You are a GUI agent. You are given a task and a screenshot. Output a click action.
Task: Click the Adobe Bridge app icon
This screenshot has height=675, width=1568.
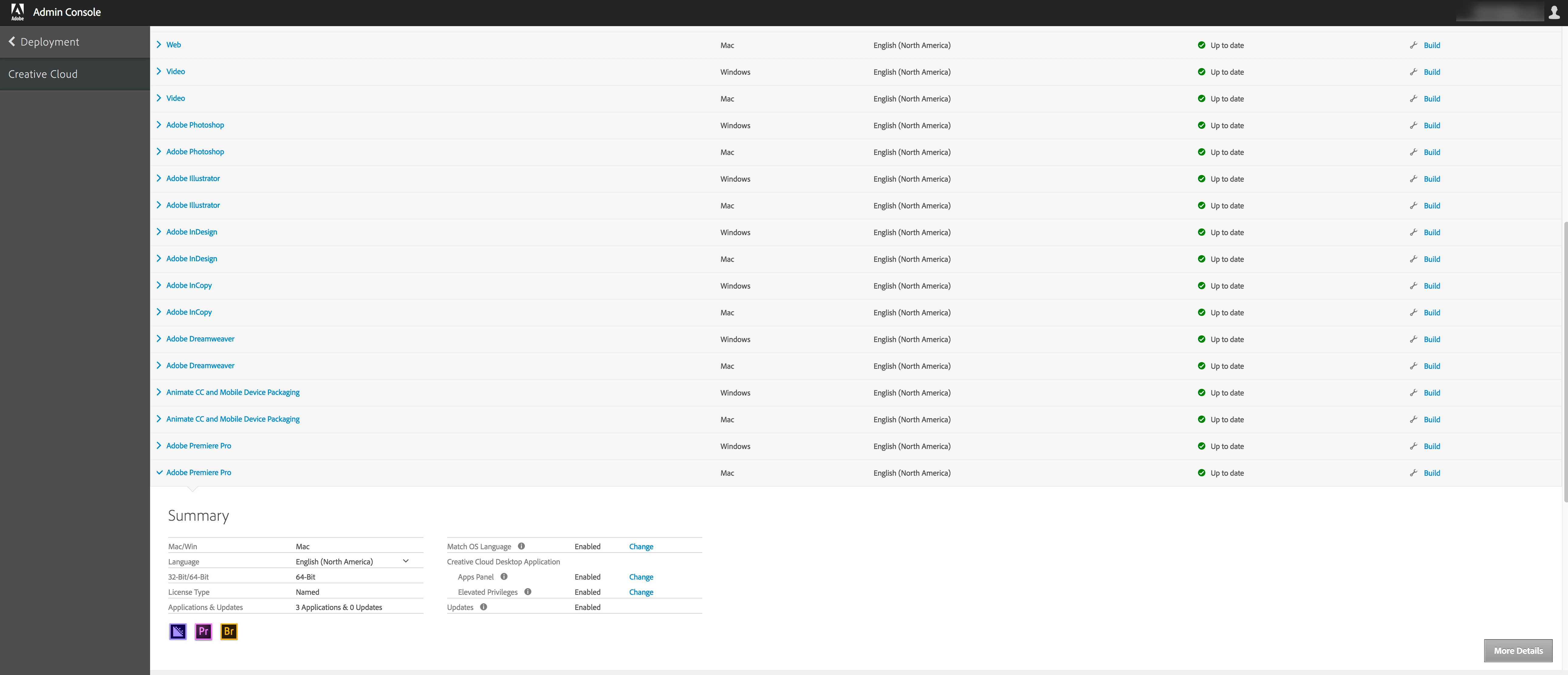pos(229,631)
